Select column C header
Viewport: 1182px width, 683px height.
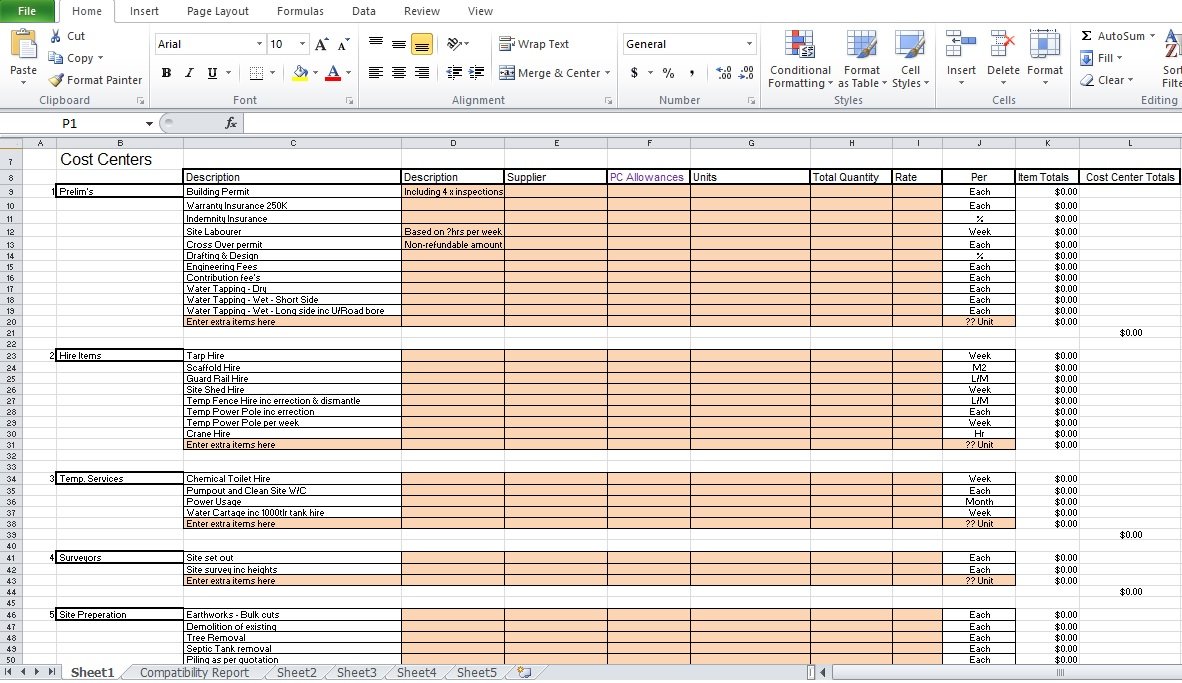(x=292, y=143)
